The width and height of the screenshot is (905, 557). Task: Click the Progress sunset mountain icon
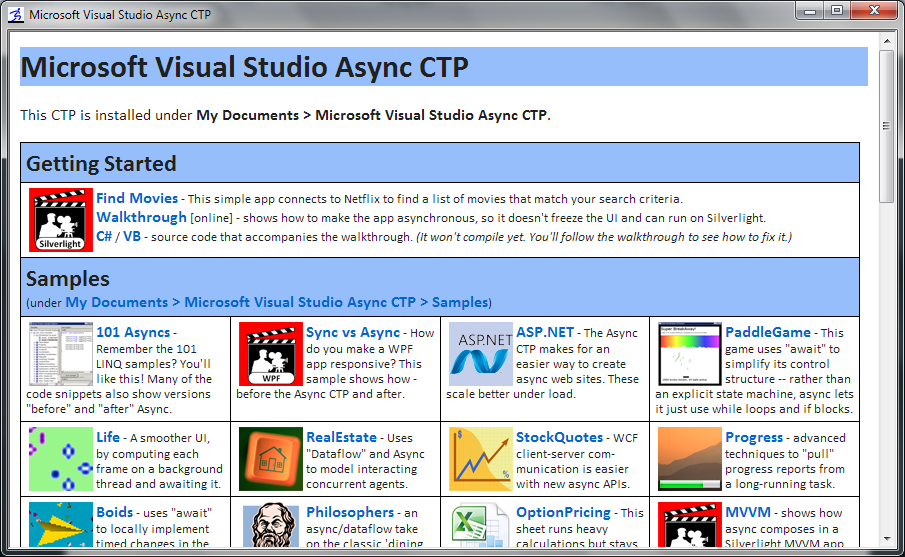pyautogui.click(x=690, y=459)
